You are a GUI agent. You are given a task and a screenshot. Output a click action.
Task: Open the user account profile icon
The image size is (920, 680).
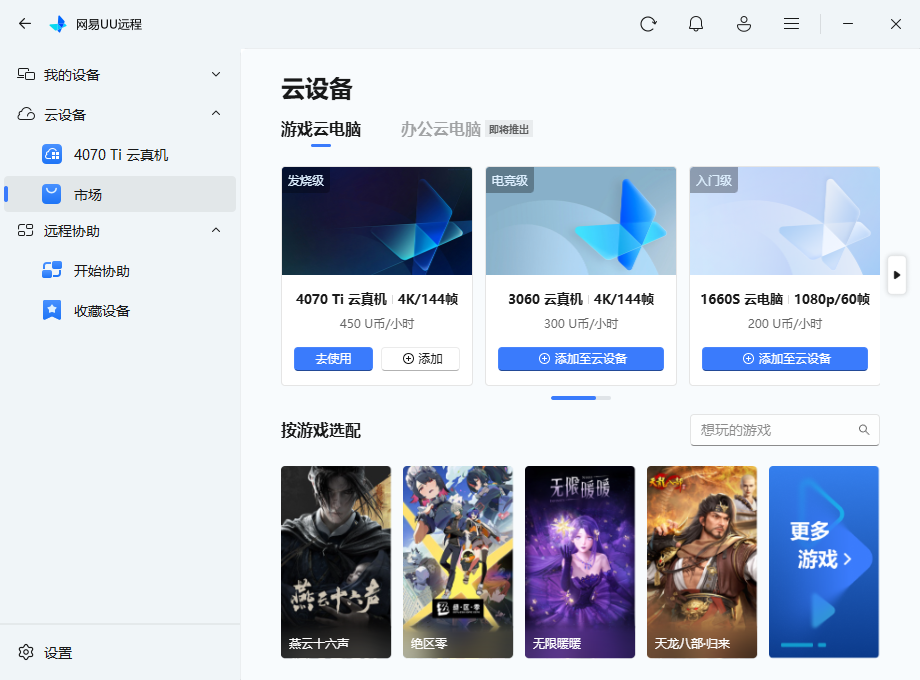(x=744, y=24)
